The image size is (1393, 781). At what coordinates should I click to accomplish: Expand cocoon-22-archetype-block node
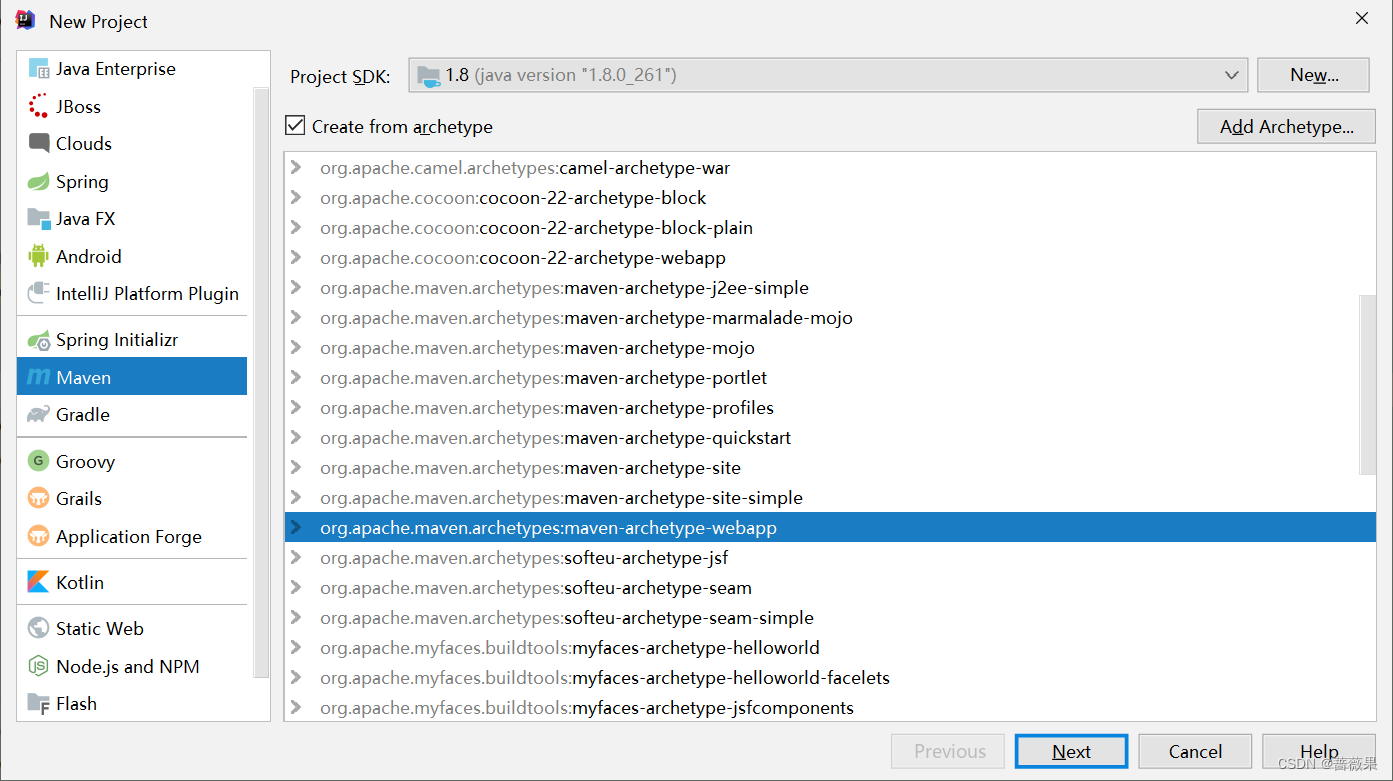click(x=296, y=198)
